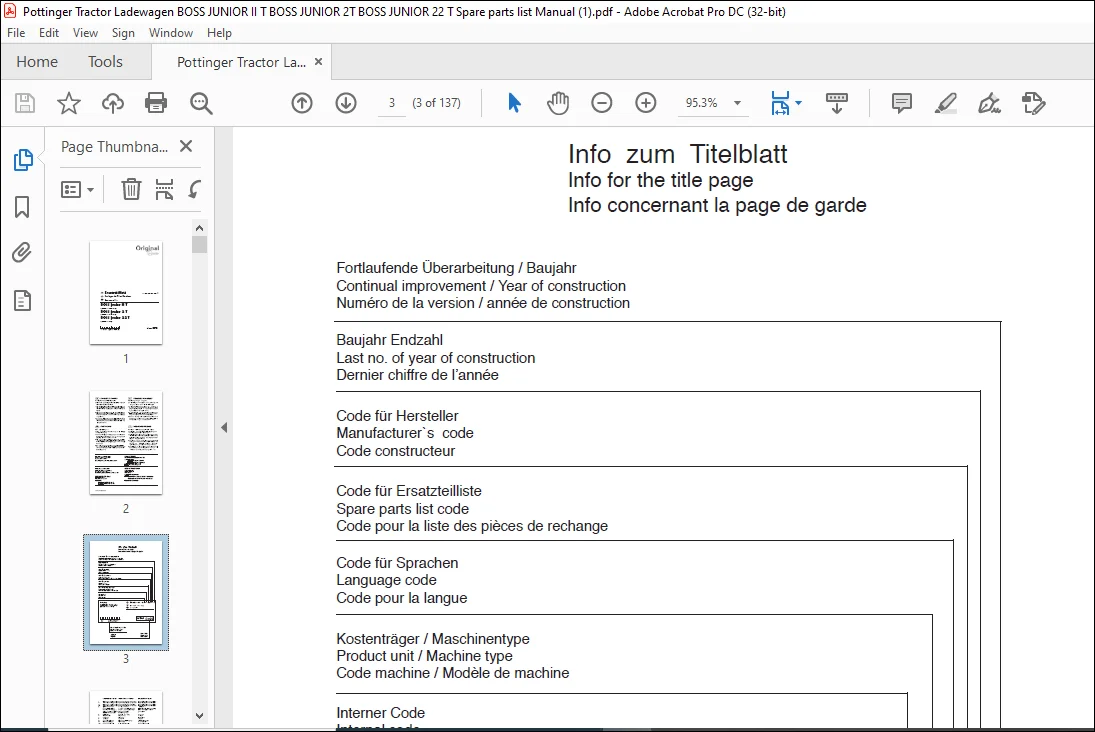Open the Find text magnifier tool
Image resolution: width=1095 pixels, height=732 pixels.
pyautogui.click(x=201, y=103)
